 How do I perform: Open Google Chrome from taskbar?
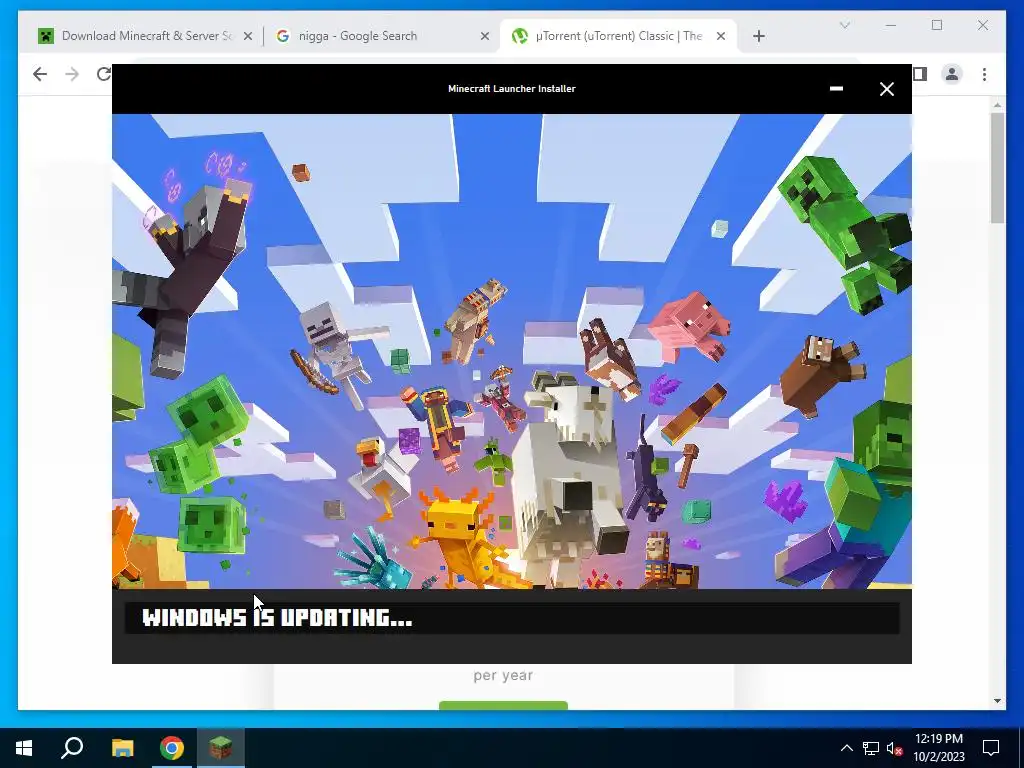pyautogui.click(x=172, y=748)
